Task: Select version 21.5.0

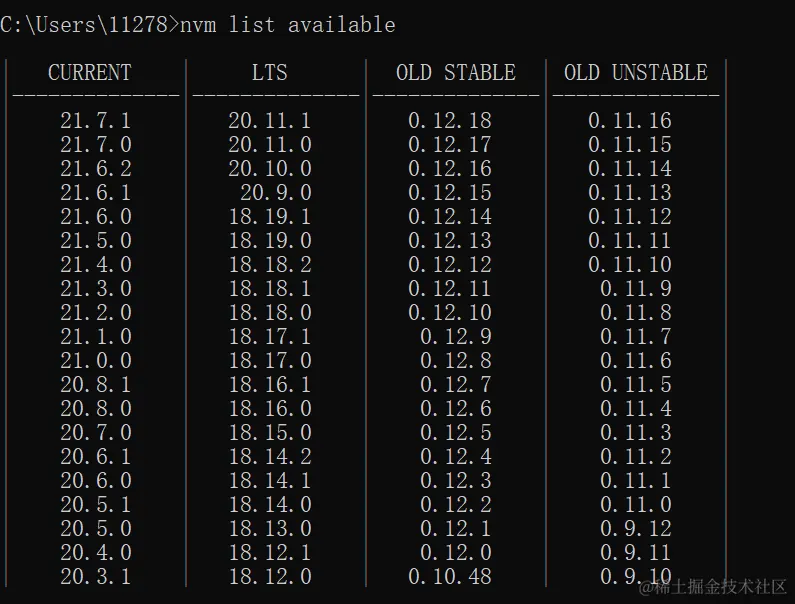Action: point(96,240)
